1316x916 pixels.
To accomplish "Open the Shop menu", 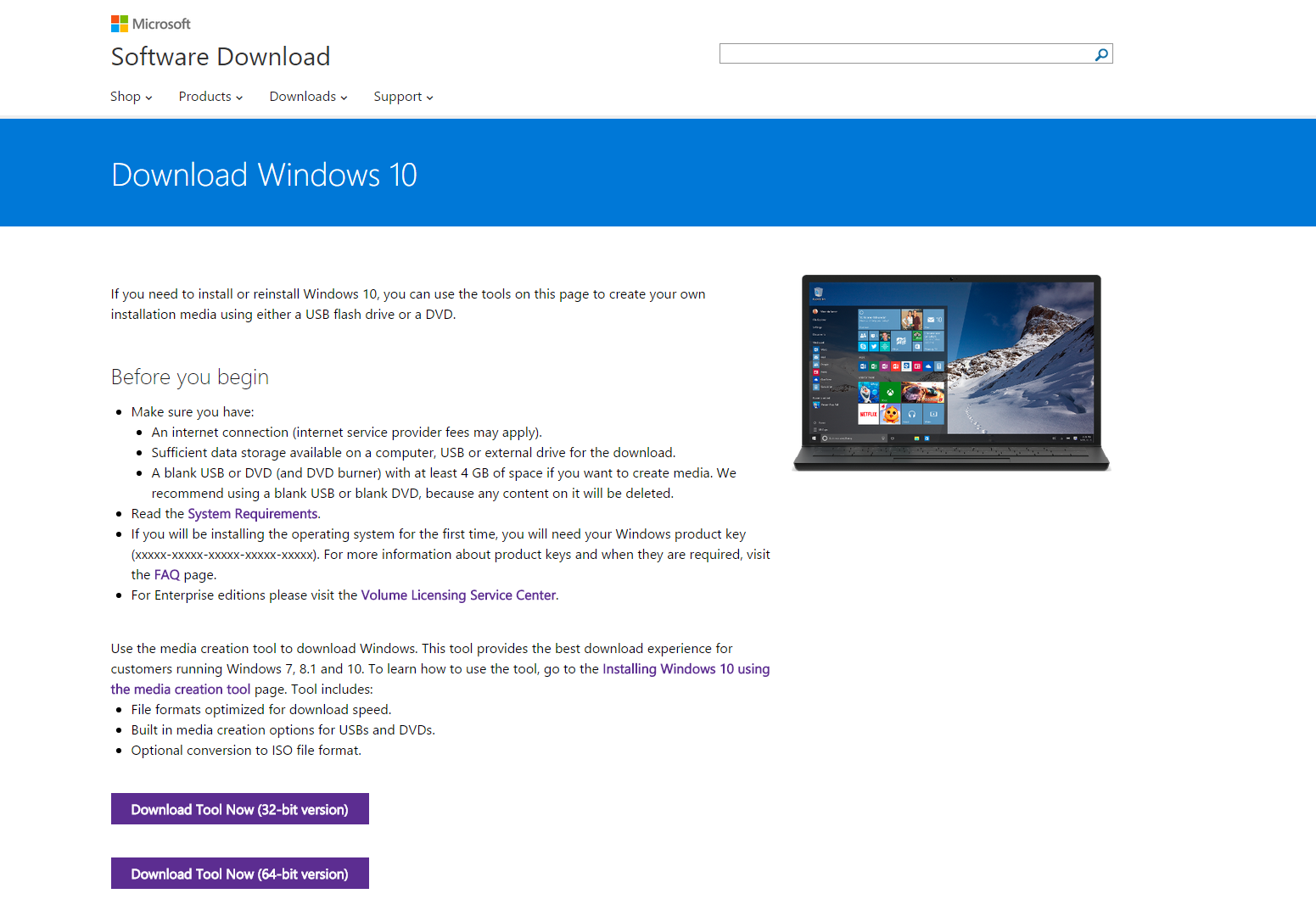I will [x=131, y=97].
